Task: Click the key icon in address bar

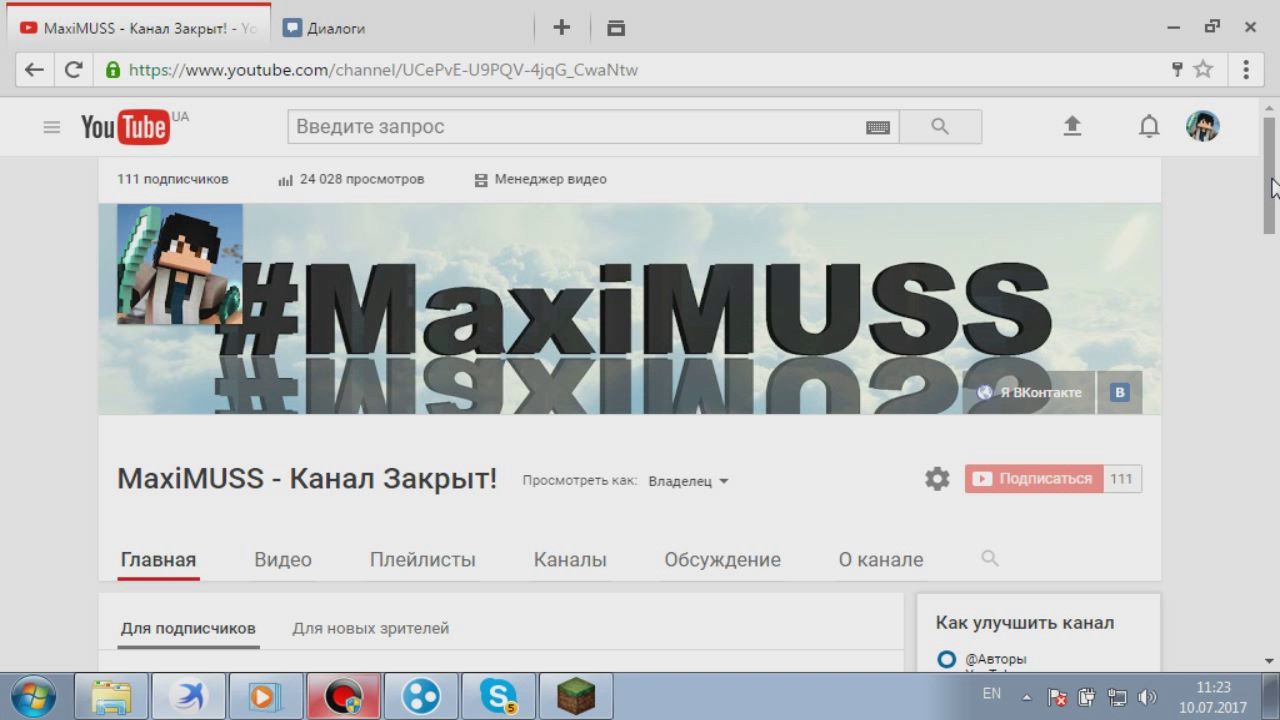Action: coord(1177,69)
